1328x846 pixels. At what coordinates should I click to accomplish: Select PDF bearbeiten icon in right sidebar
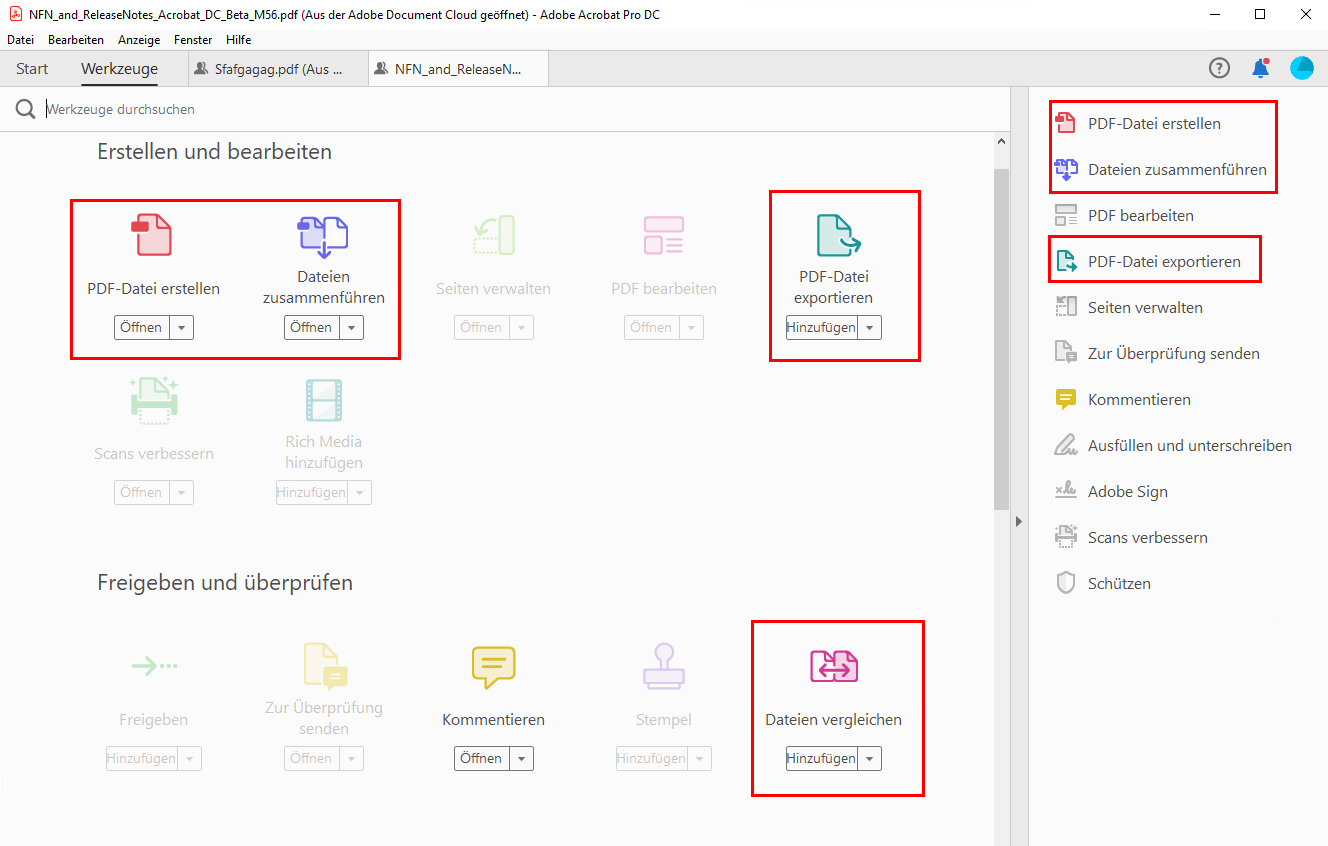(1066, 215)
